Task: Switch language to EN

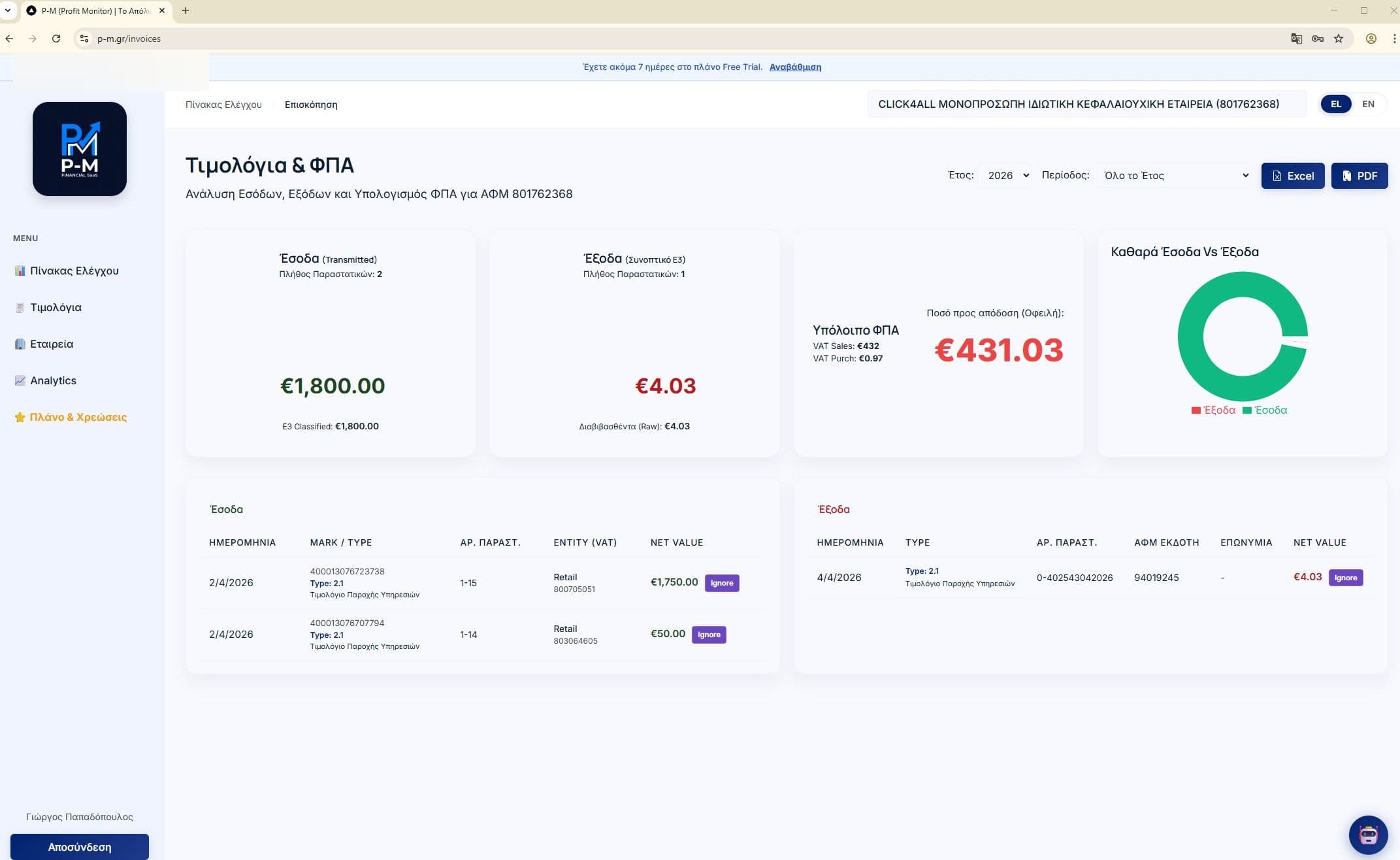Action: 1368,104
